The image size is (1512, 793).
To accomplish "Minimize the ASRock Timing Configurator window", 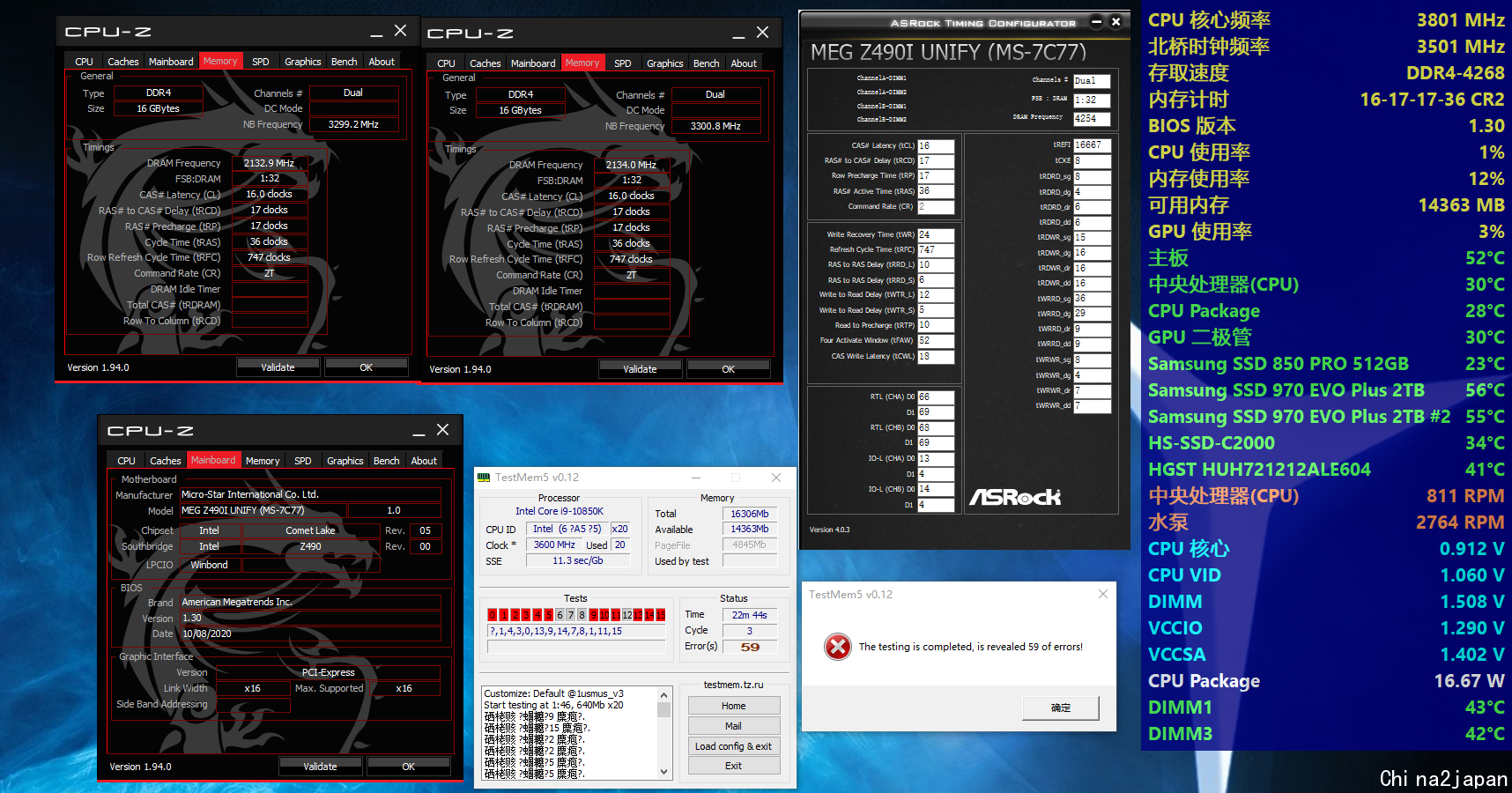I will pos(1096,22).
